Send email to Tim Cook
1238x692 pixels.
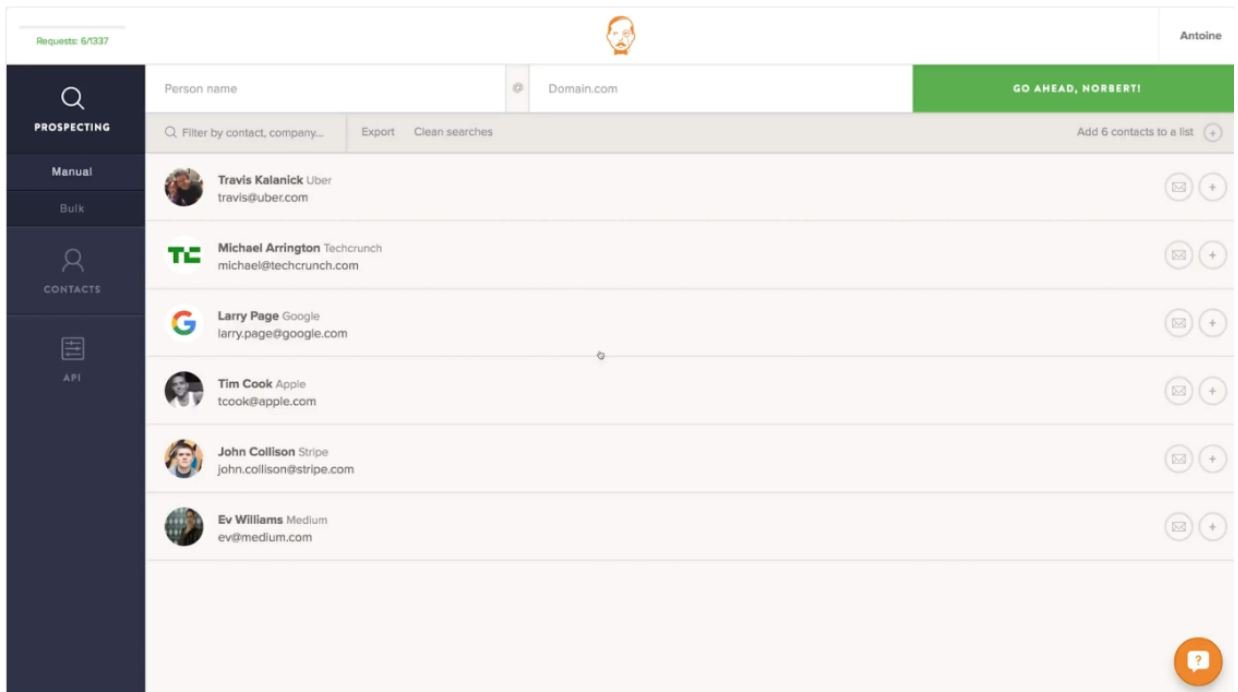pyautogui.click(x=1179, y=391)
